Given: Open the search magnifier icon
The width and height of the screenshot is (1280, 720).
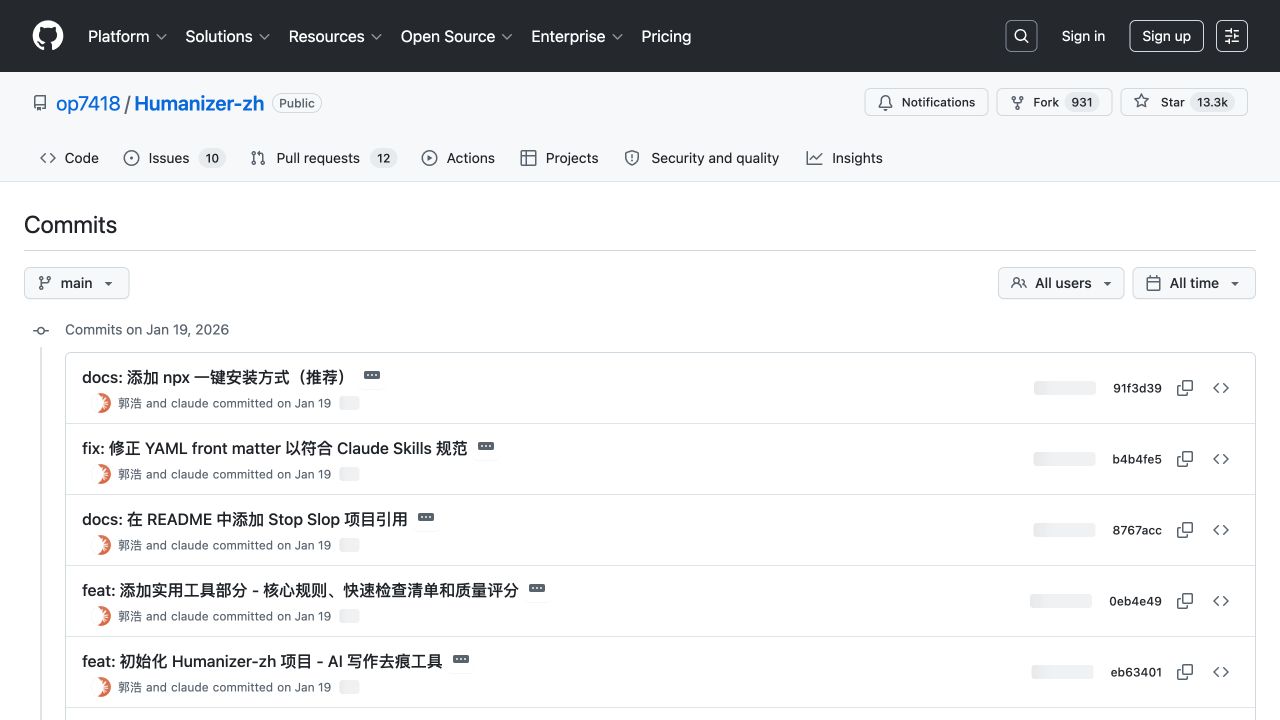Looking at the screenshot, I should tap(1021, 36).
